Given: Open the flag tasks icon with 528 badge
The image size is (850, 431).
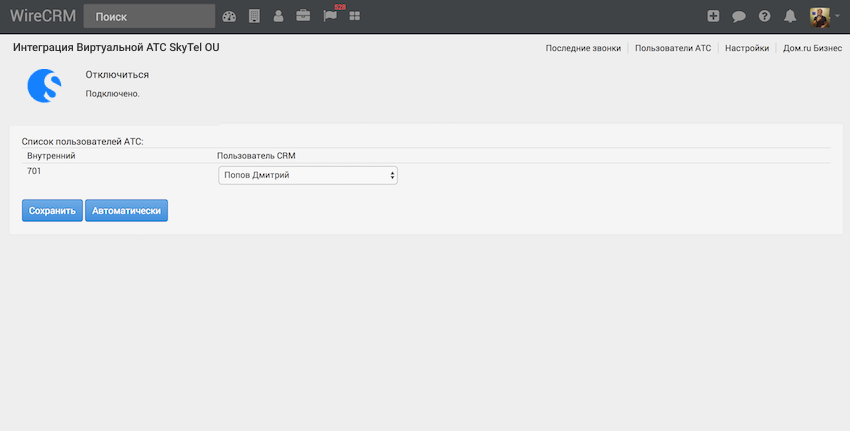Looking at the screenshot, I should click(330, 16).
